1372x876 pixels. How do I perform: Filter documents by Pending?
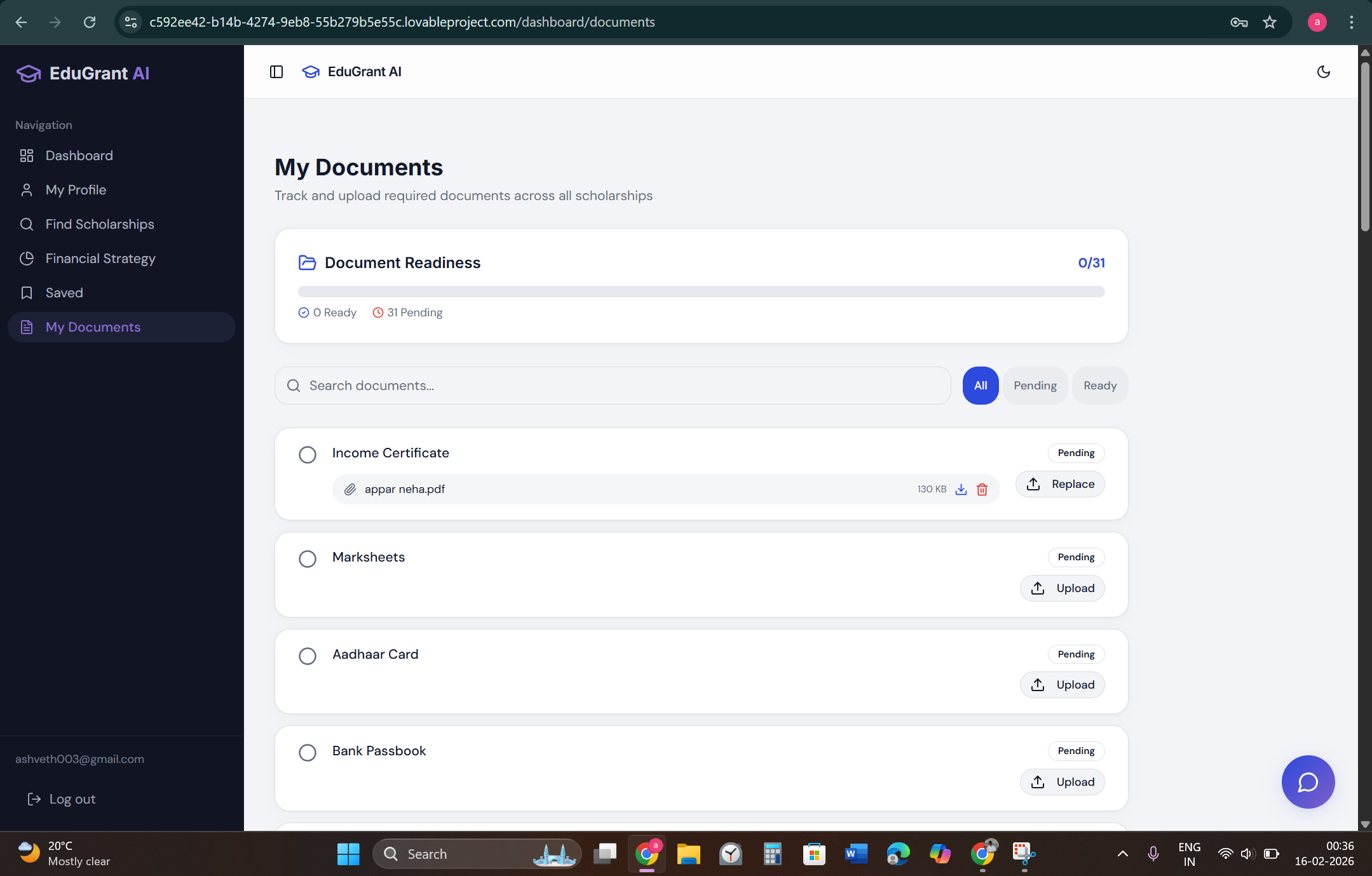[1035, 386]
